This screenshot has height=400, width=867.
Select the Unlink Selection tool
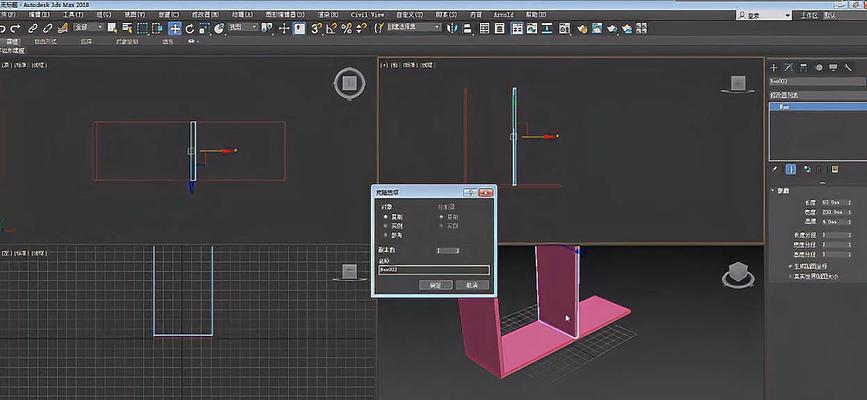48,28
